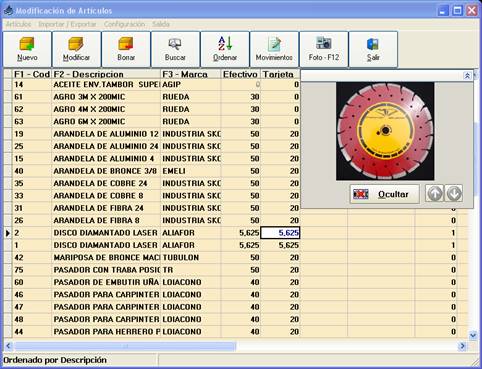The width and height of the screenshot is (482, 369).
Task: Collapse photo panel with double-chevron
Action: point(467,75)
